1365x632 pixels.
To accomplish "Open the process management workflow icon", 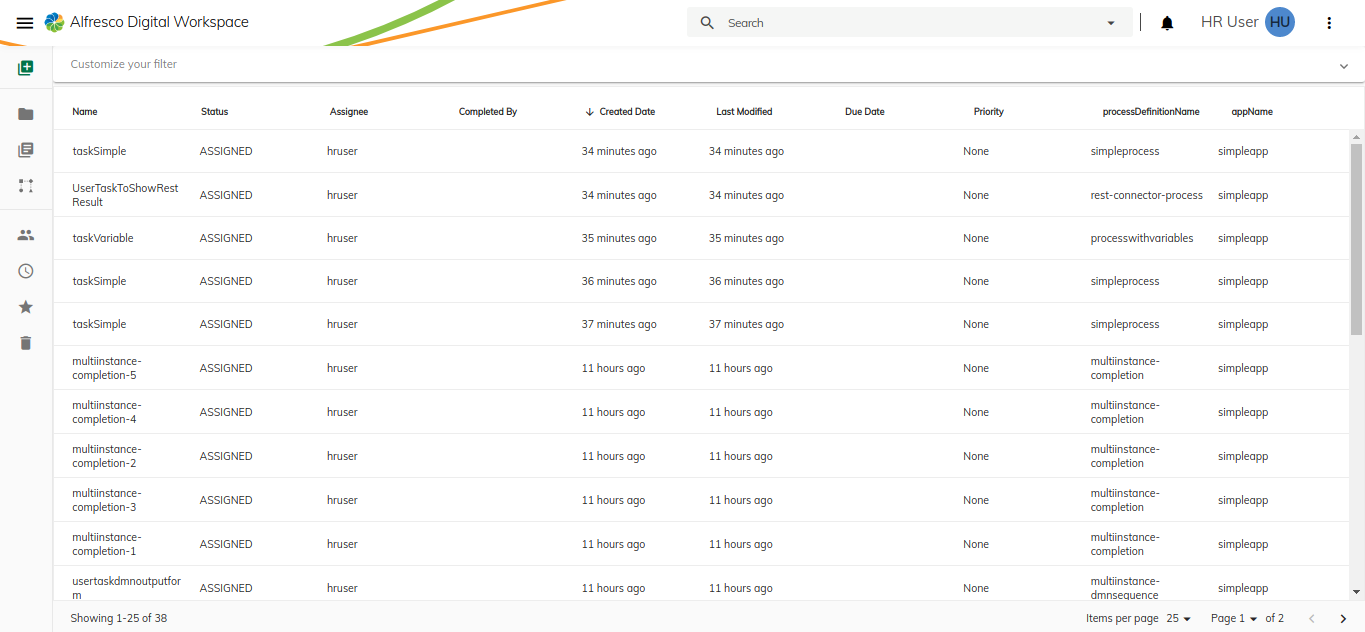I will click(26, 186).
